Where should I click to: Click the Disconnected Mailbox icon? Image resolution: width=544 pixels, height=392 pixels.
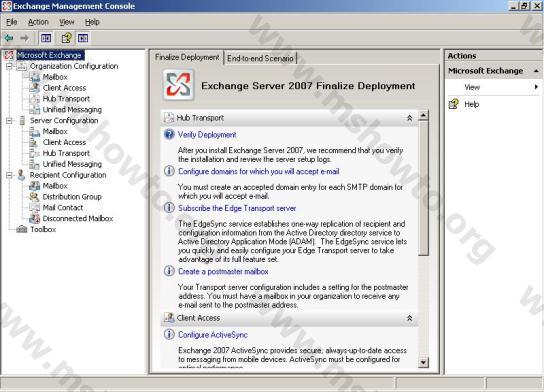coord(35,219)
